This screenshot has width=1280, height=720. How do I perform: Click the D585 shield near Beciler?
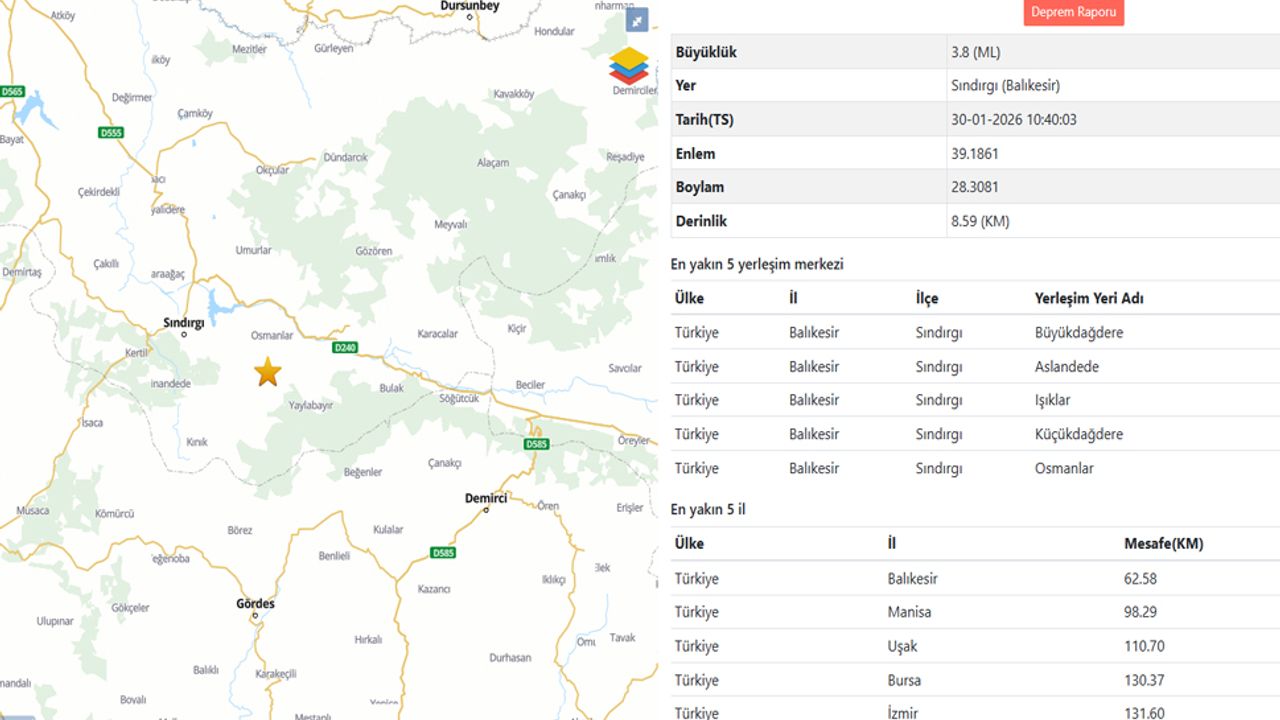(537, 444)
